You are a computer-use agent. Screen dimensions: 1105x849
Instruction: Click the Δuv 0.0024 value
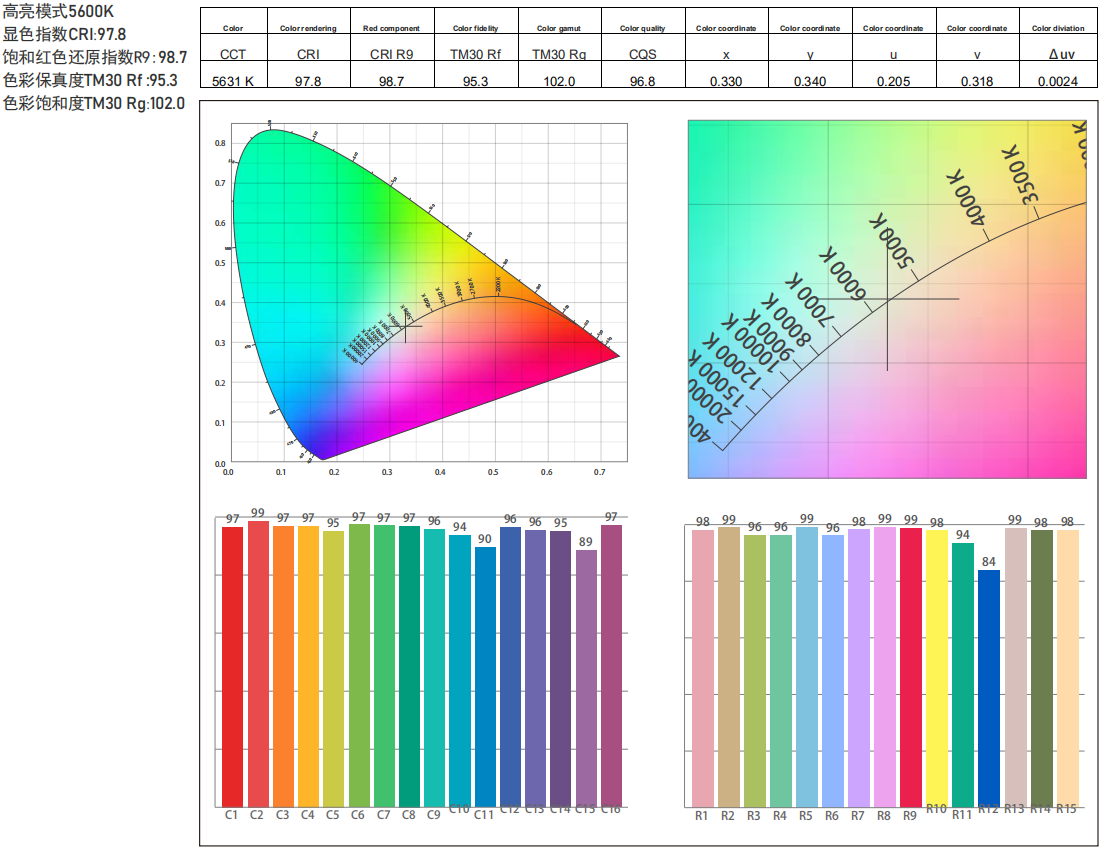click(x=1058, y=81)
